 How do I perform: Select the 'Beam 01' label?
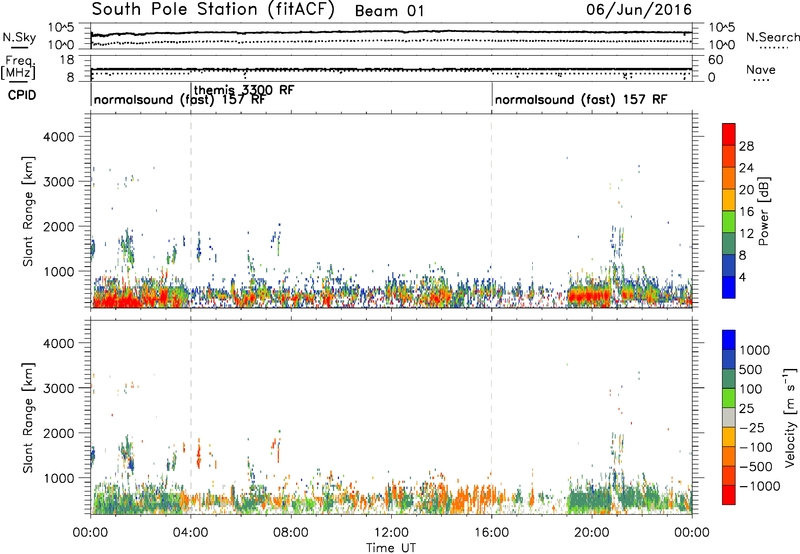pyautogui.click(x=389, y=11)
